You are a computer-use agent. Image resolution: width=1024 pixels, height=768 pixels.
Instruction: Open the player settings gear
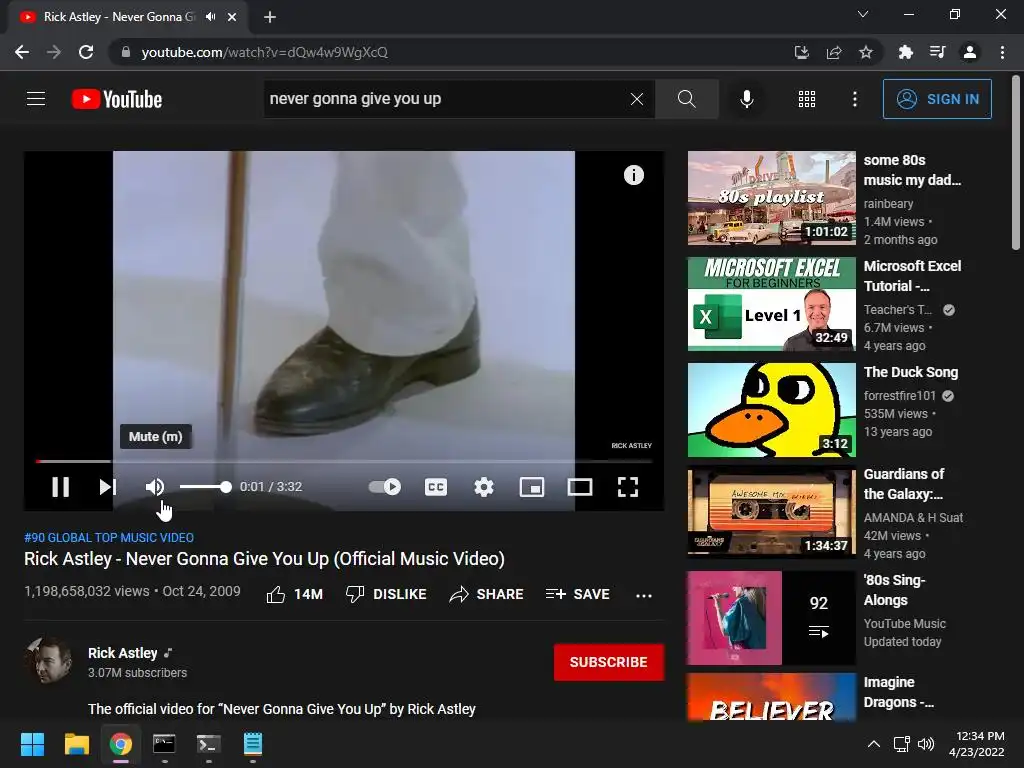pyautogui.click(x=484, y=487)
